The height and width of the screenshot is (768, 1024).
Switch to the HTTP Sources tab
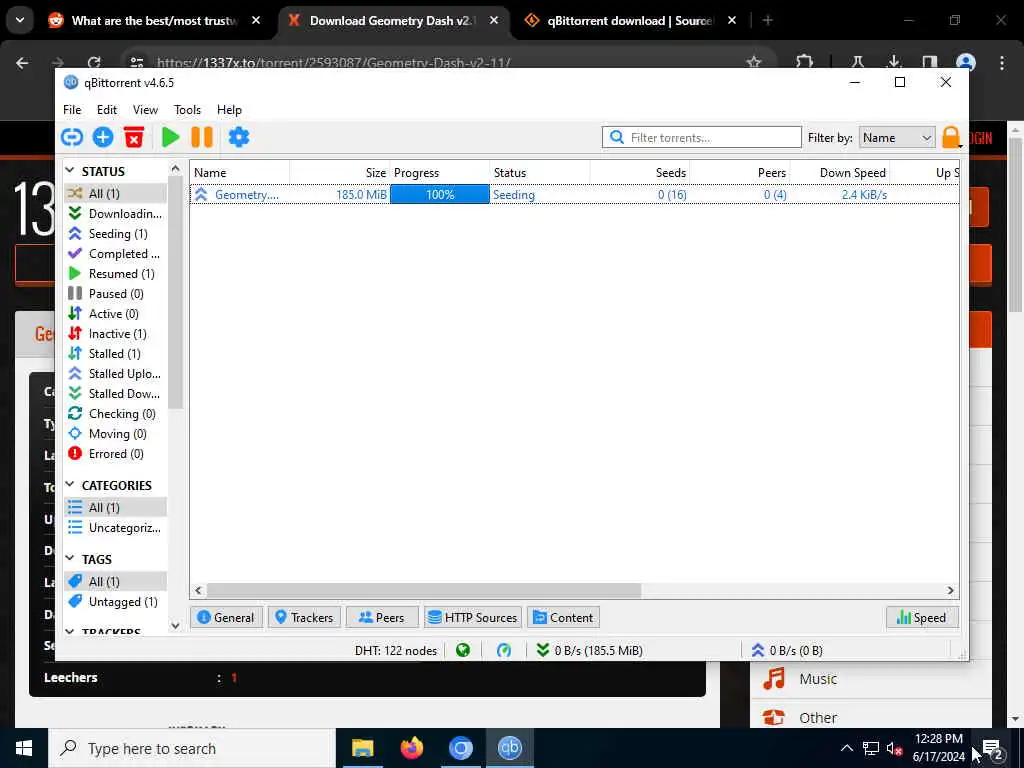click(473, 617)
